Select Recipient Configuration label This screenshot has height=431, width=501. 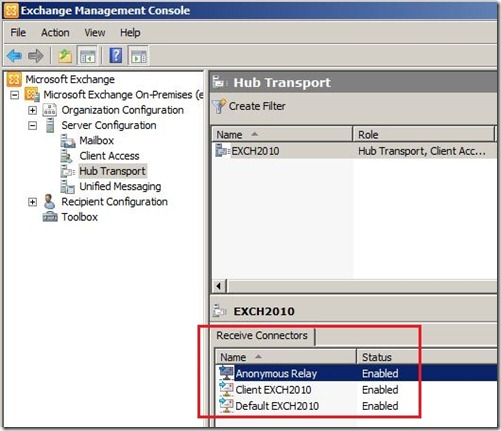tap(114, 202)
